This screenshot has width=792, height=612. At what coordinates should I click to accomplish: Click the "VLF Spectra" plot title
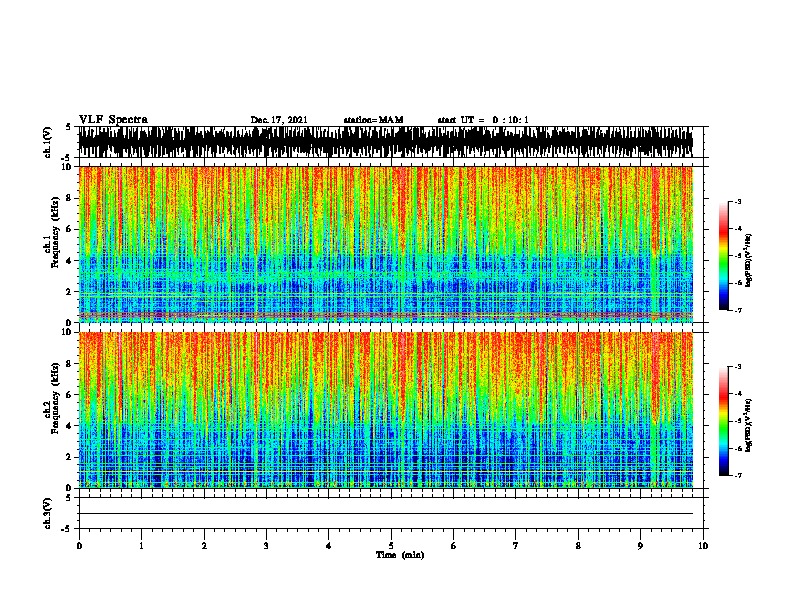coord(113,119)
